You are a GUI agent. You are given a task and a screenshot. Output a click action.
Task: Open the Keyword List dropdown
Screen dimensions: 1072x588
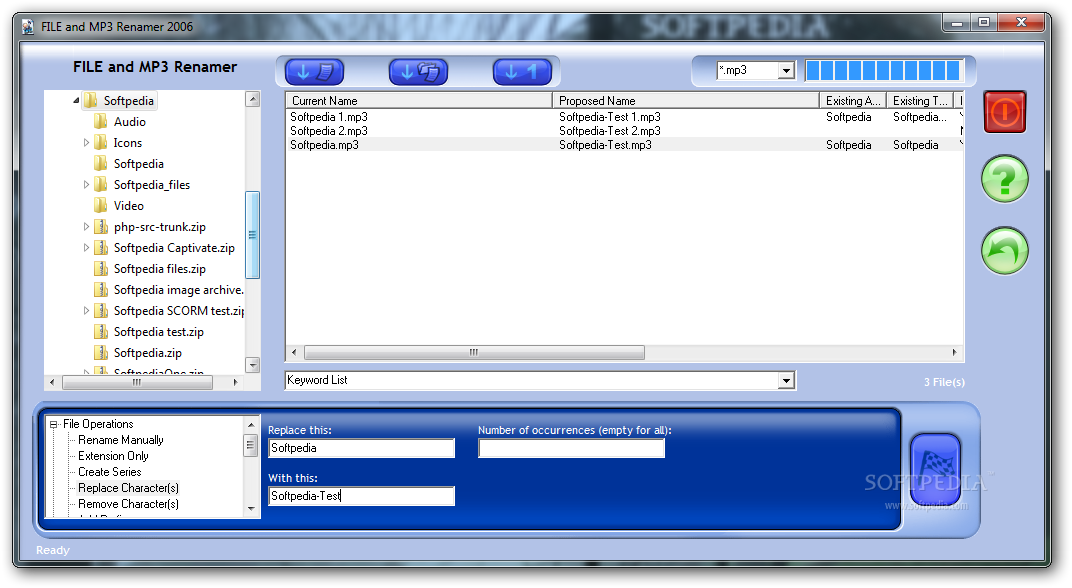[x=786, y=380]
